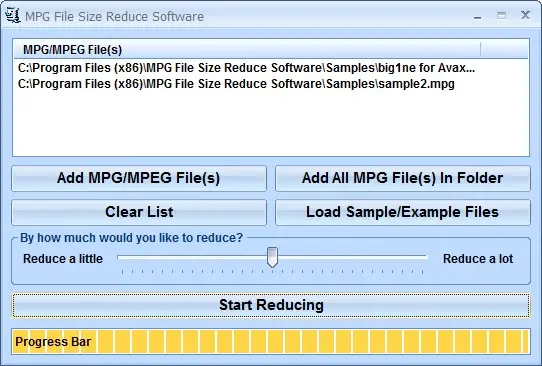Minimize the MPG File Size Reduce window
The image size is (542, 366).
(x=478, y=17)
